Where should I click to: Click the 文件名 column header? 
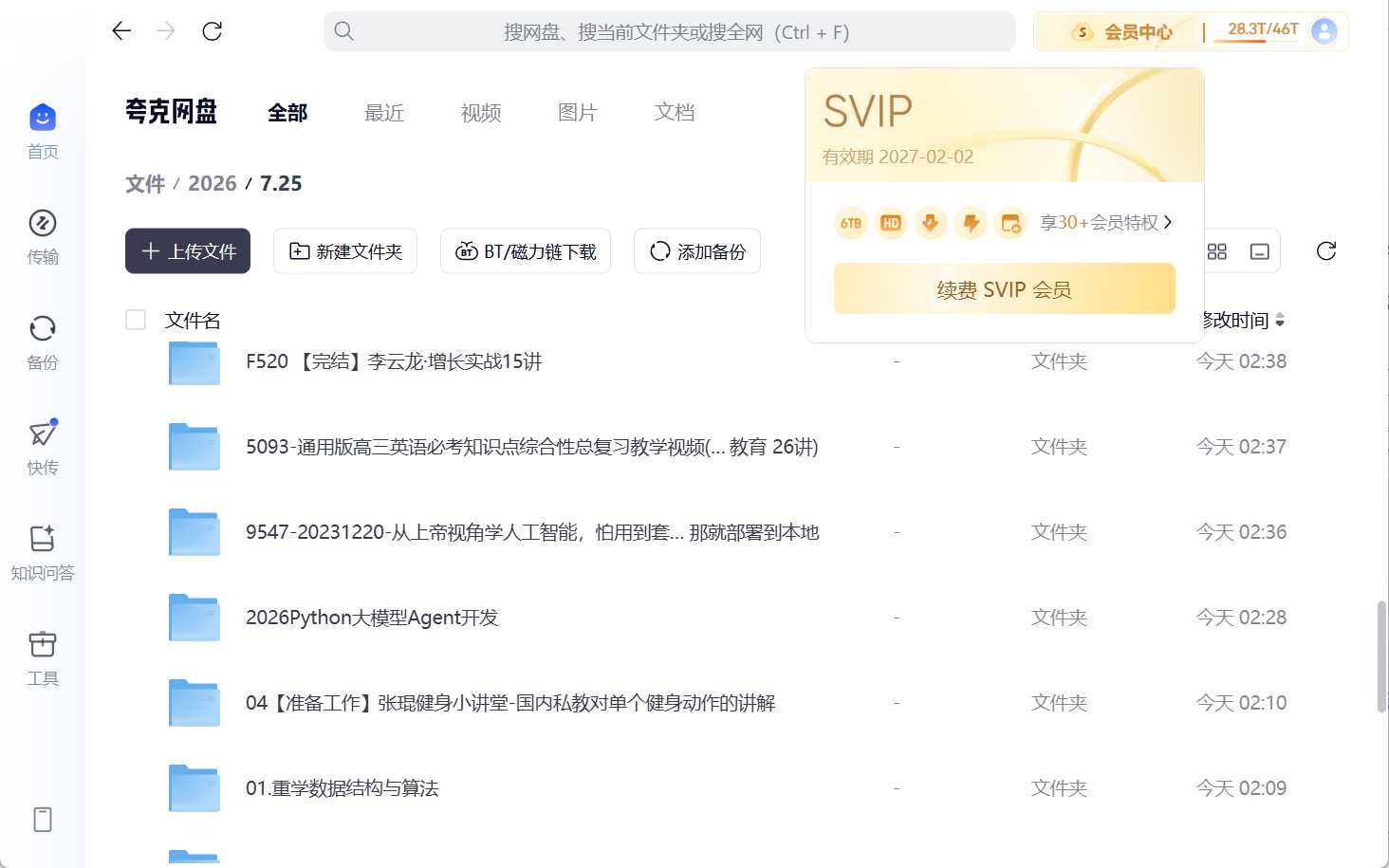pos(193,321)
